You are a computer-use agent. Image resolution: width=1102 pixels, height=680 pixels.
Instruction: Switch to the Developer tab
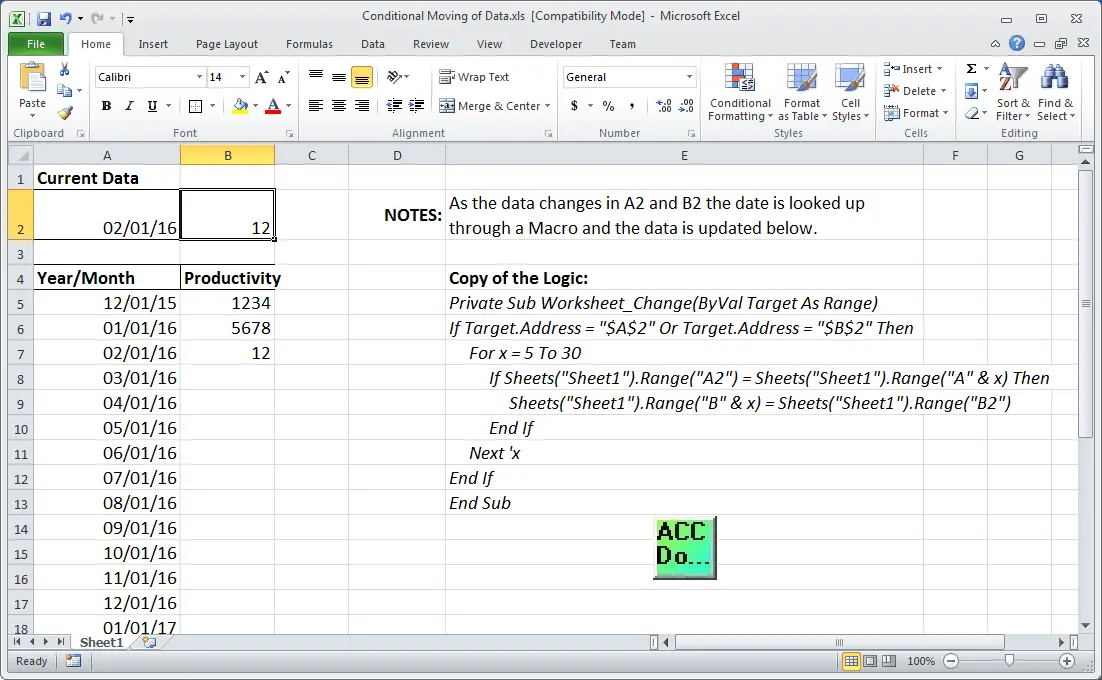(556, 44)
